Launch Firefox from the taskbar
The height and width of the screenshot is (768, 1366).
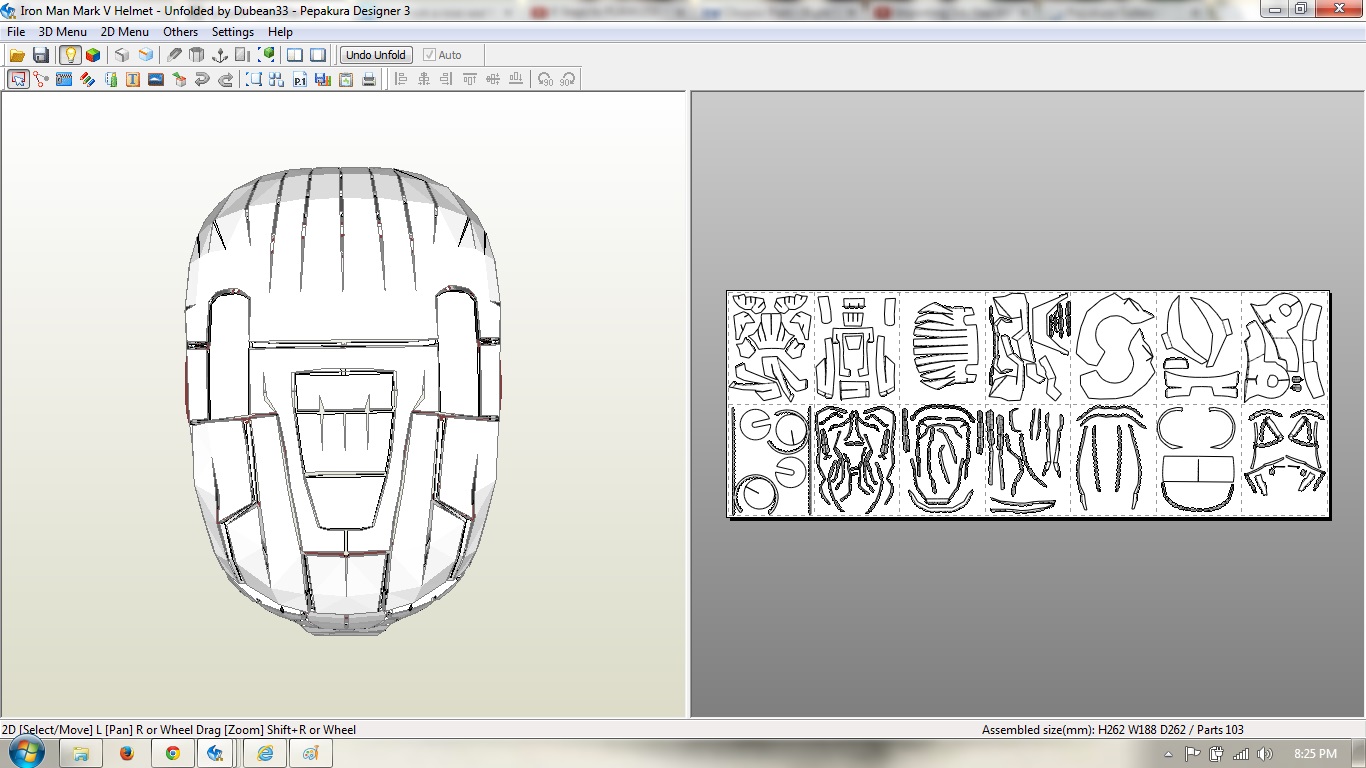coord(126,753)
